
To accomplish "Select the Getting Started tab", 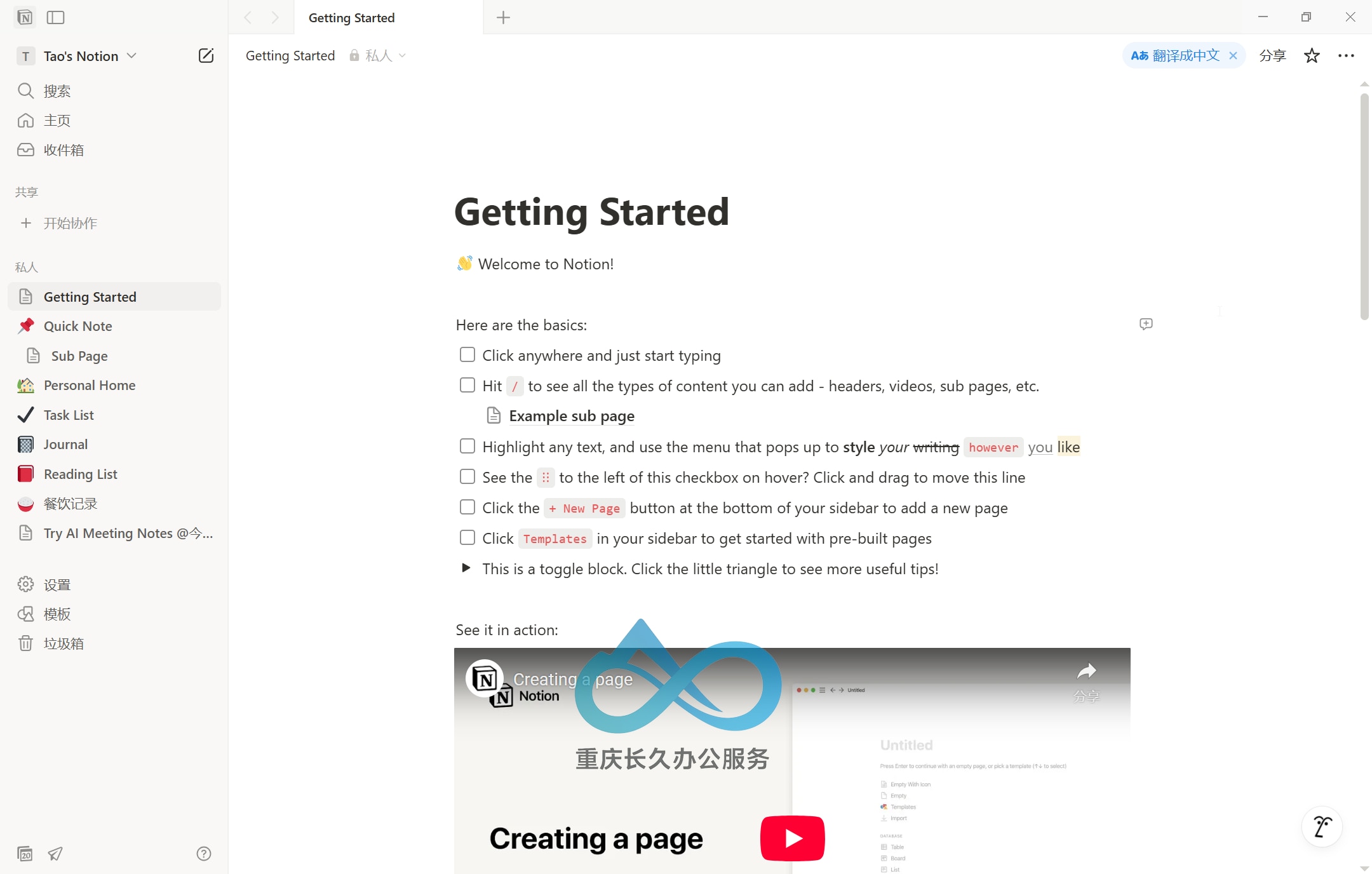I will click(389, 18).
